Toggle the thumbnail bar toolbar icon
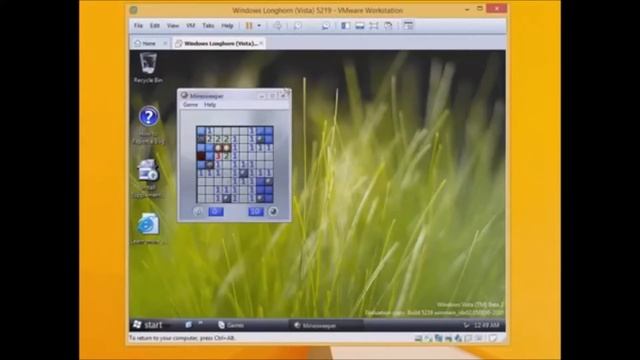The height and width of the screenshot is (360, 640). point(360,26)
